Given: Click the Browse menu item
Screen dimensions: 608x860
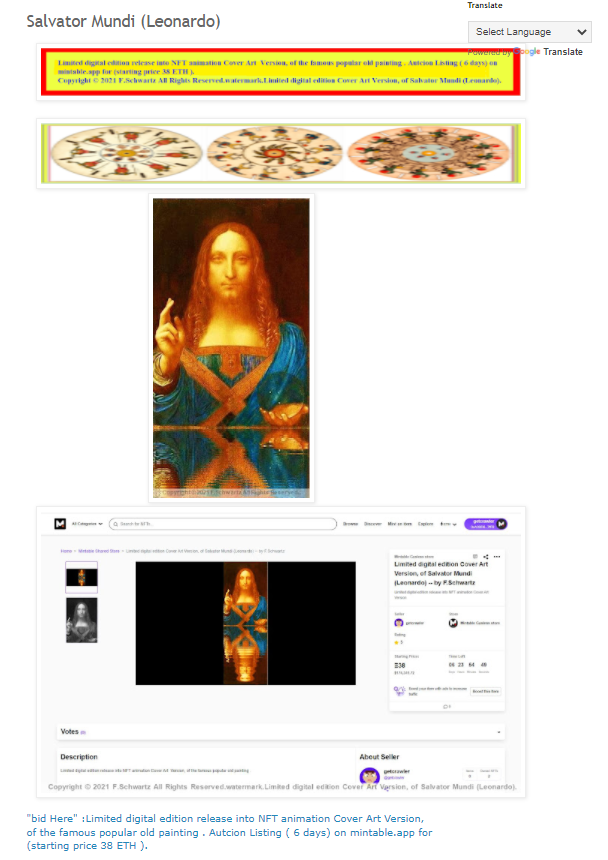Looking at the screenshot, I should point(350,524).
